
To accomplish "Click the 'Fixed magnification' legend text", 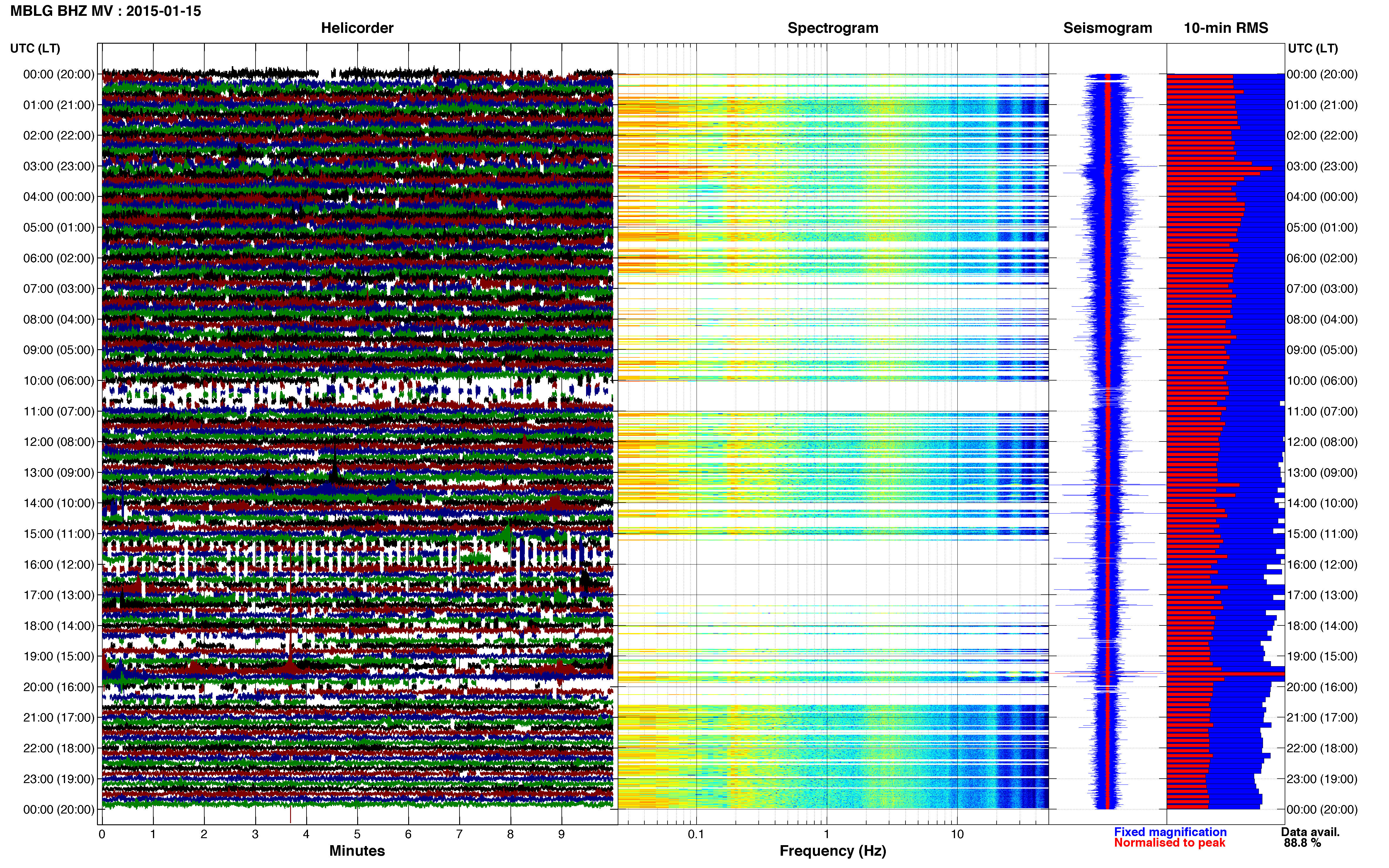I will coord(1170,832).
